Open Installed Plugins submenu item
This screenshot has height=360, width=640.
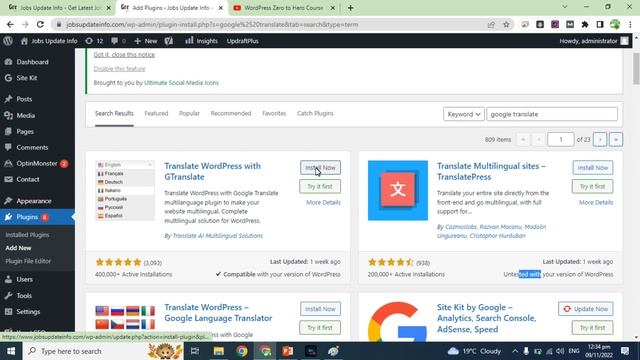(x=27, y=235)
